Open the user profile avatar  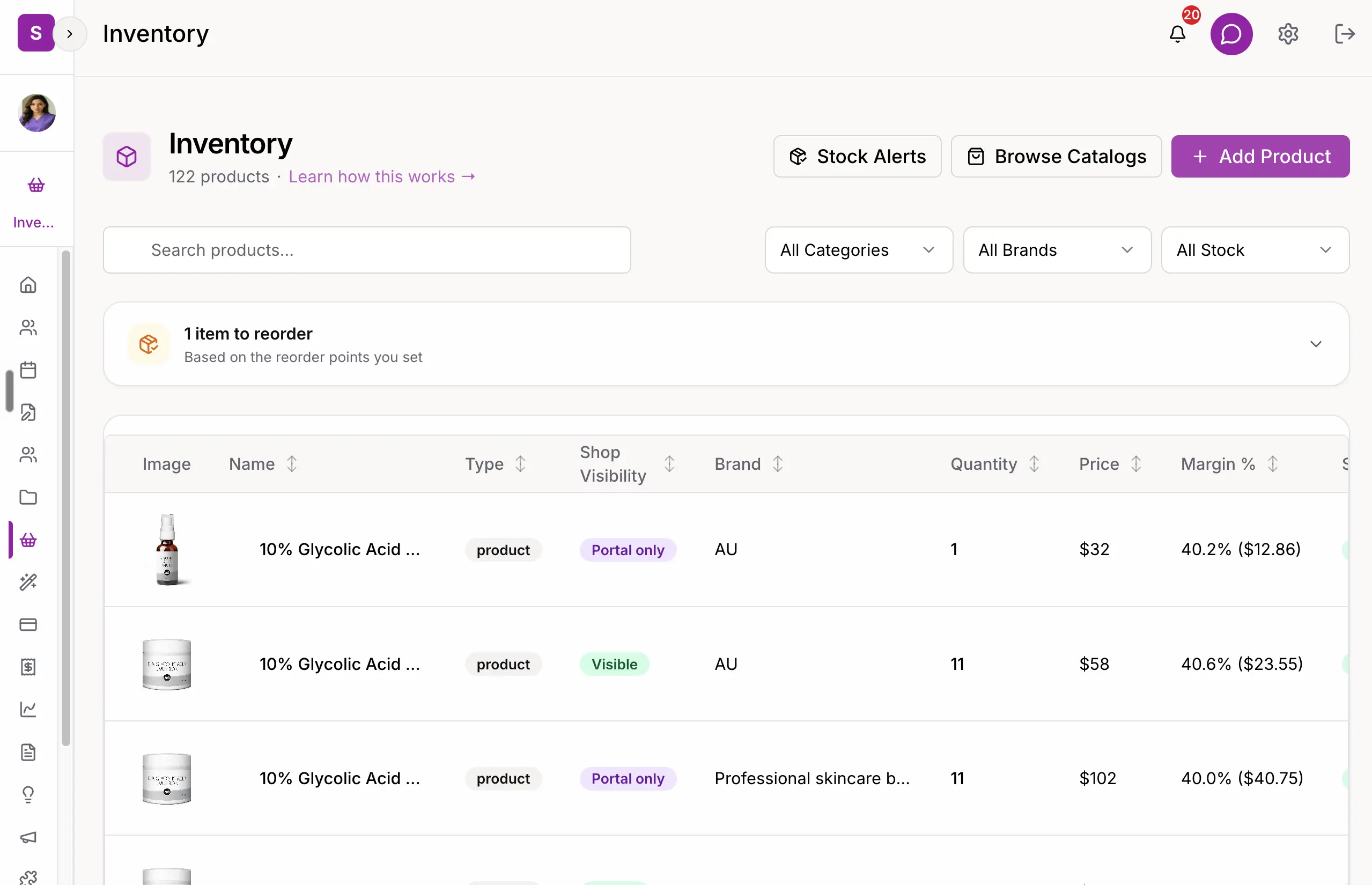click(37, 113)
